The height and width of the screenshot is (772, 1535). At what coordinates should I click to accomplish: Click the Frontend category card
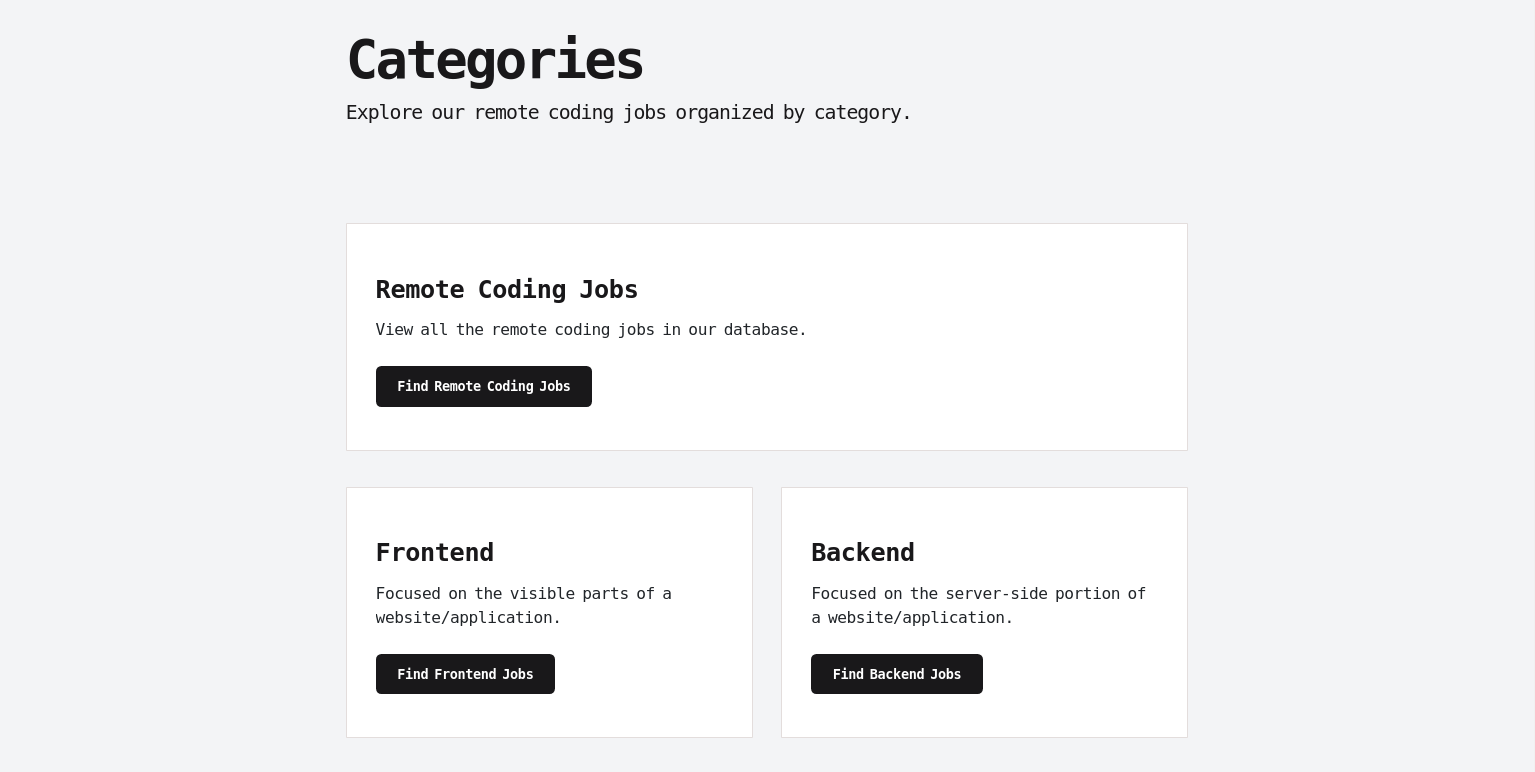point(549,612)
